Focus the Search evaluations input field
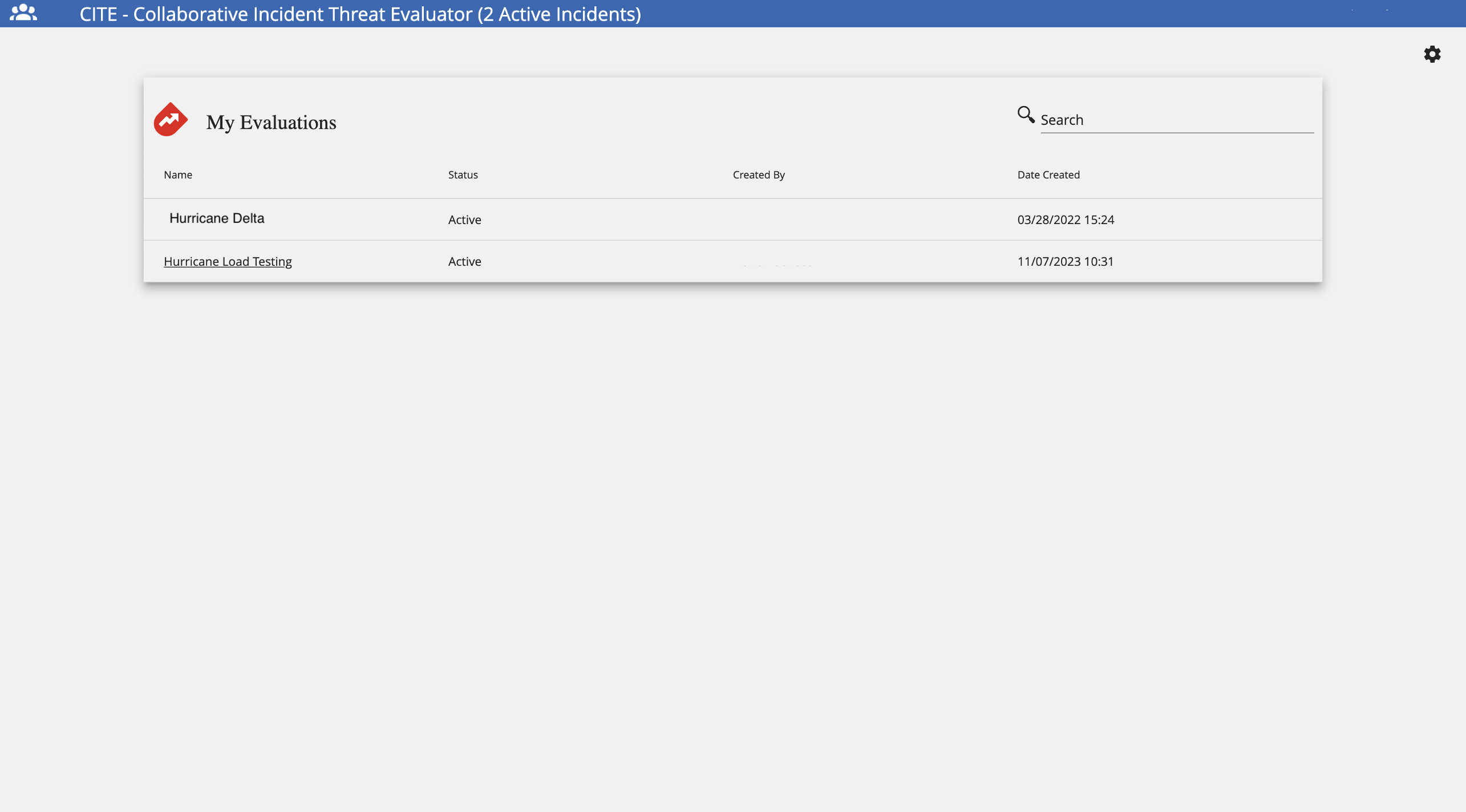This screenshot has width=1466, height=812. click(x=1176, y=120)
